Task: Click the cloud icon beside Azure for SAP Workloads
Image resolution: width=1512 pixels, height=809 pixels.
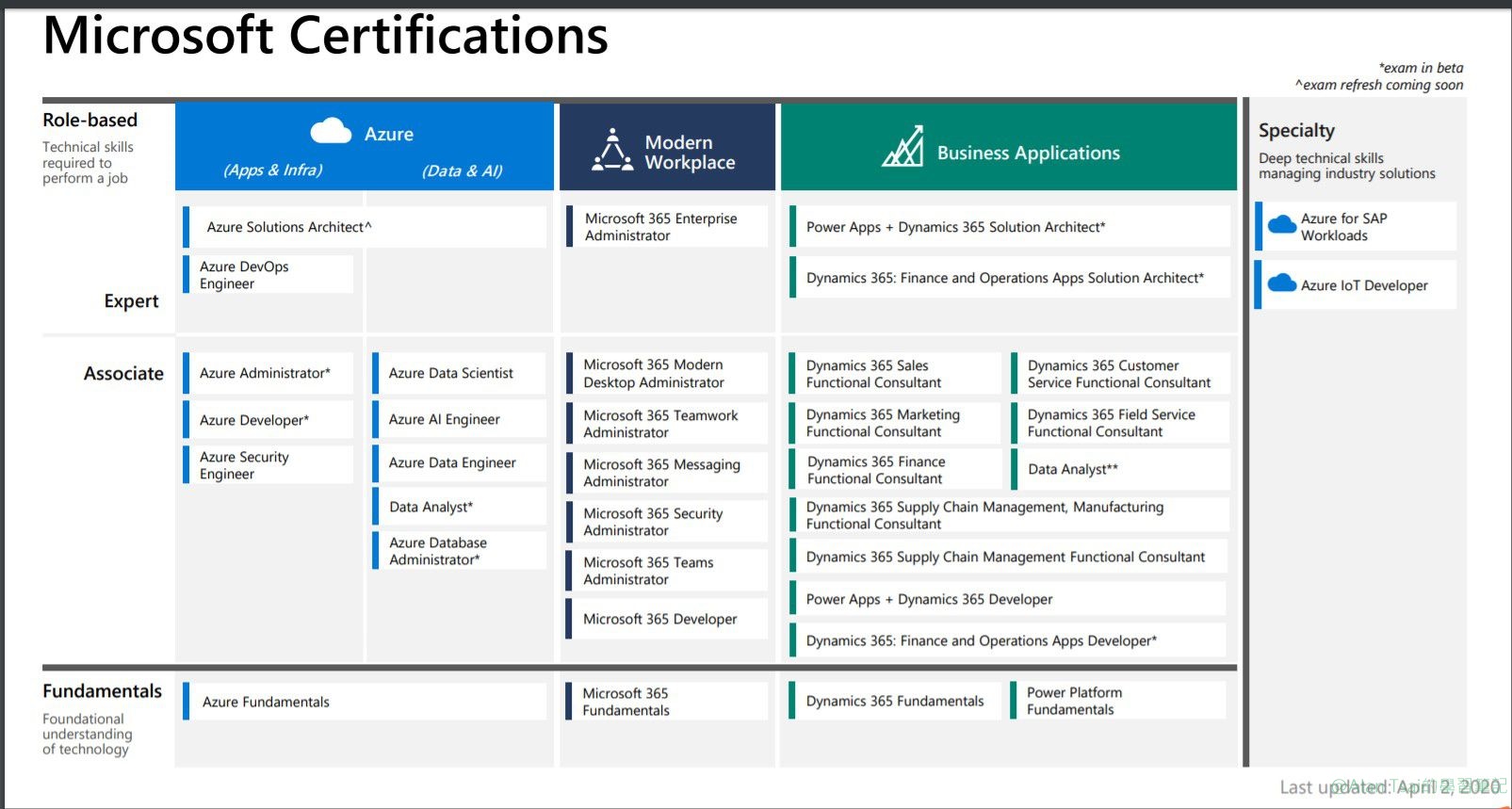Action: [1282, 224]
